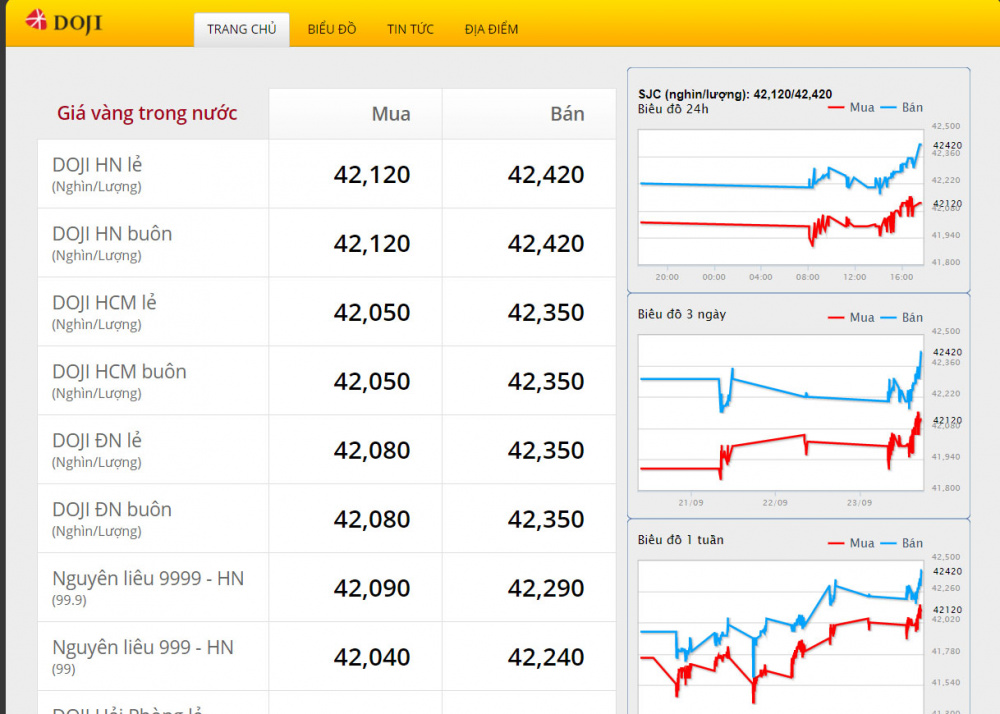This screenshot has width=1000, height=714.
Task: Click DOJI HCM buôn sell price 42,350
Action: (x=546, y=381)
